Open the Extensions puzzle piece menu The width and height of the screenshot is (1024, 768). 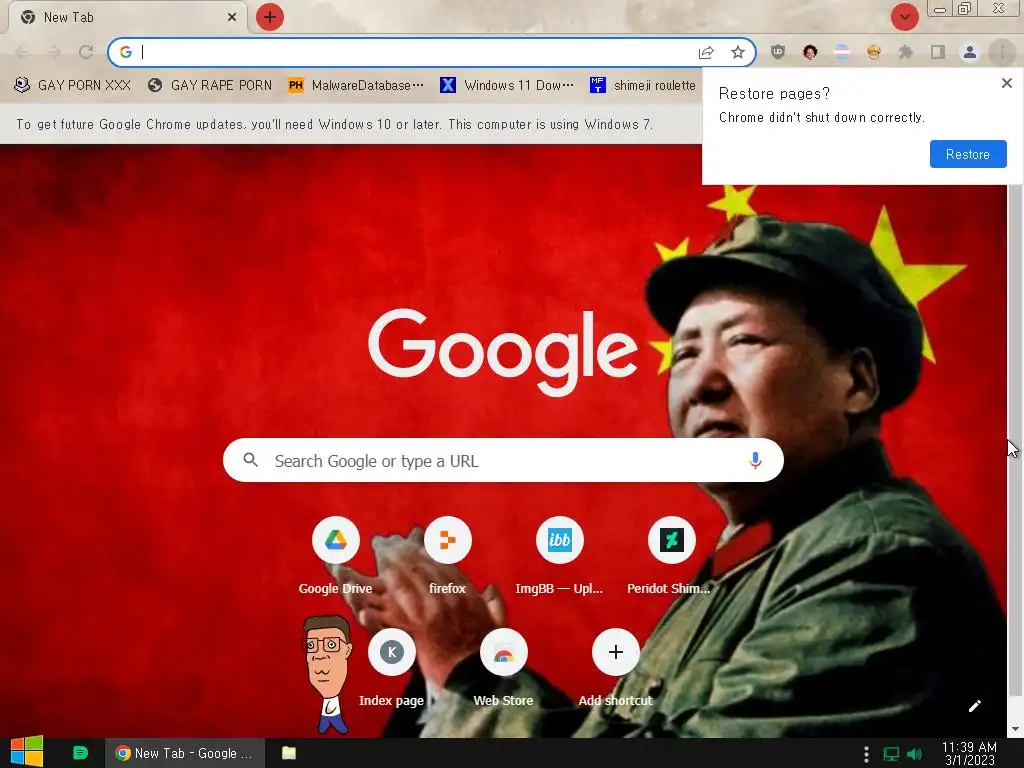tap(906, 52)
